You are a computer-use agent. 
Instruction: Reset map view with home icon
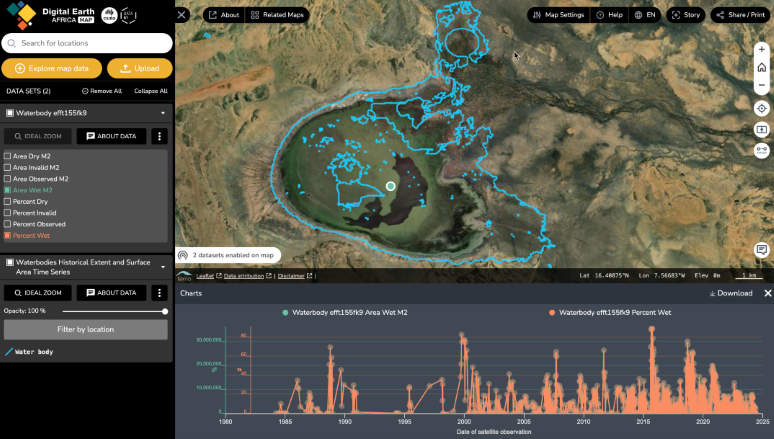click(x=762, y=67)
